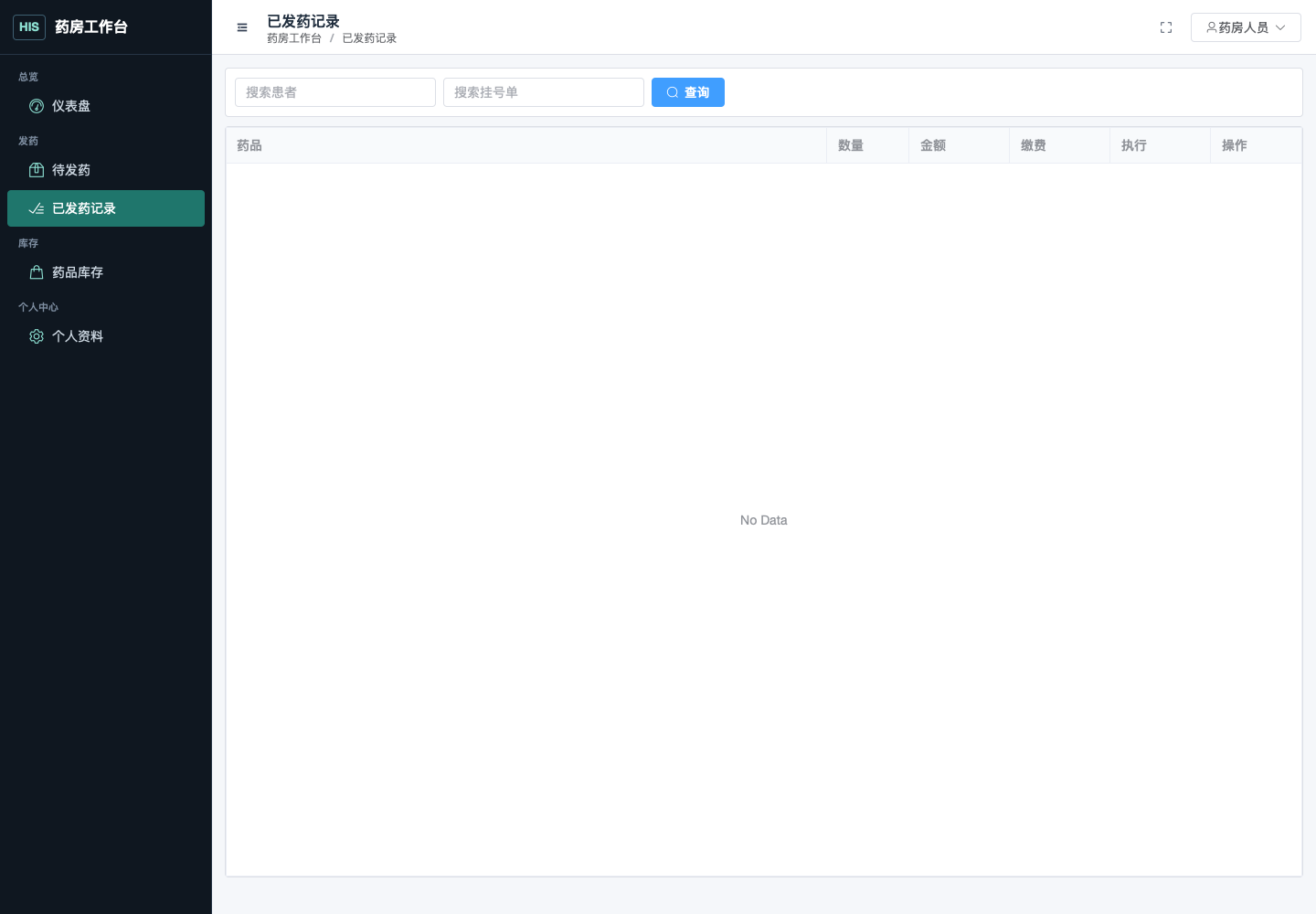Image resolution: width=1316 pixels, height=914 pixels.
Task: Open the 药房人员 user dropdown
Action: tap(1246, 27)
